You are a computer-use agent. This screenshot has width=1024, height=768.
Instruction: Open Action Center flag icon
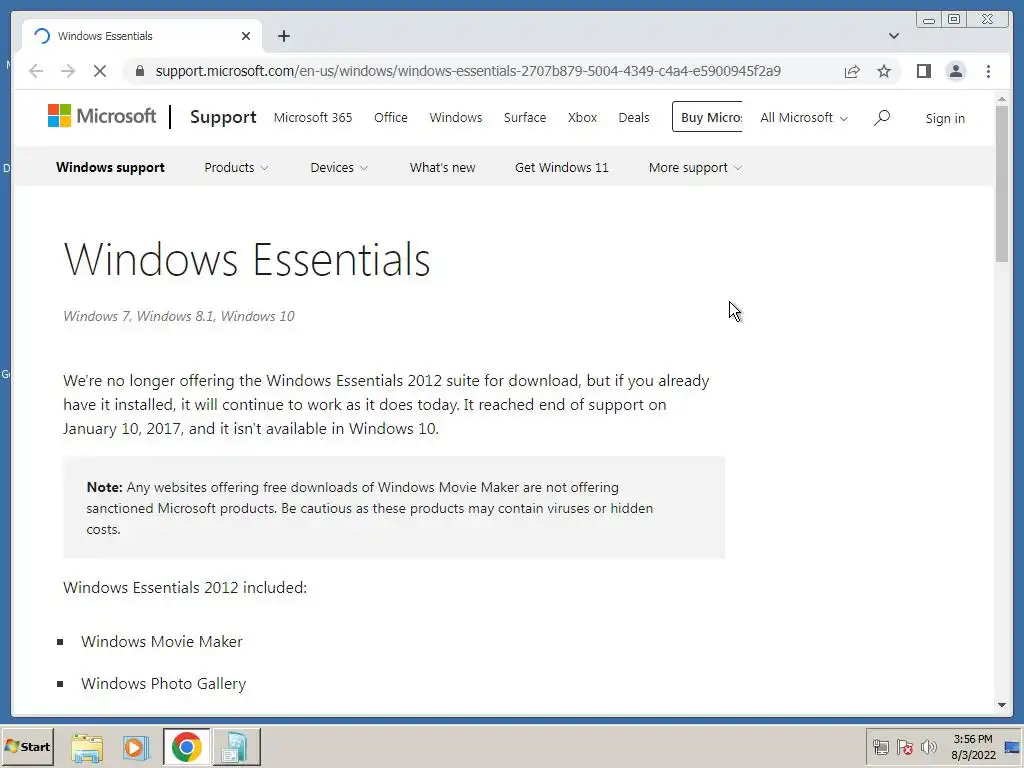point(904,747)
